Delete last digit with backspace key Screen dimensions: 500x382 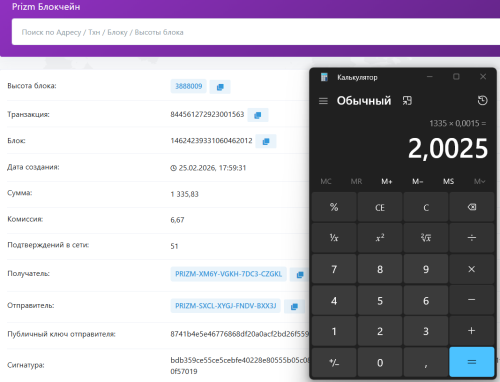(x=472, y=207)
